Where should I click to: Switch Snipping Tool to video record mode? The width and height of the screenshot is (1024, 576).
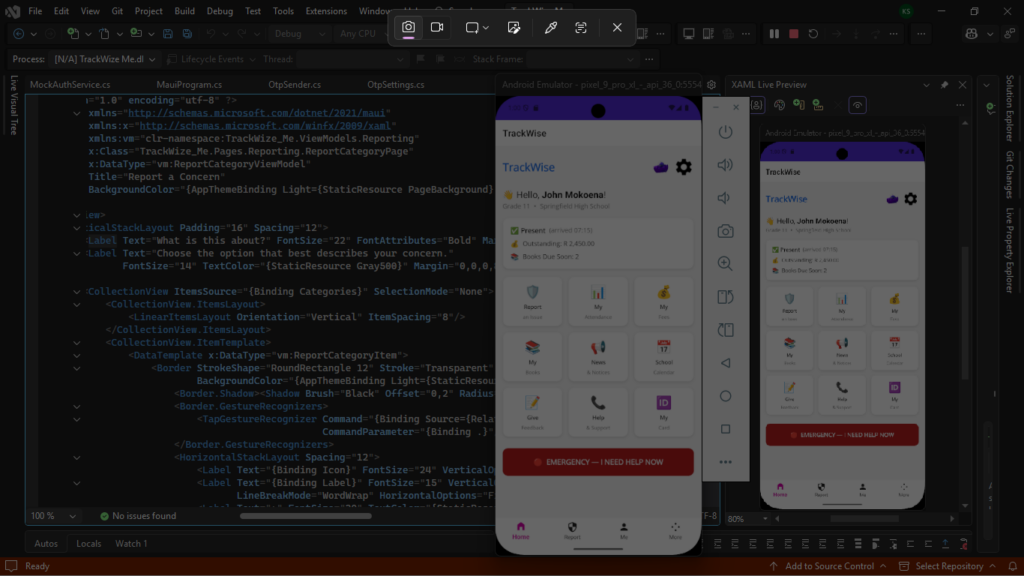(x=437, y=27)
